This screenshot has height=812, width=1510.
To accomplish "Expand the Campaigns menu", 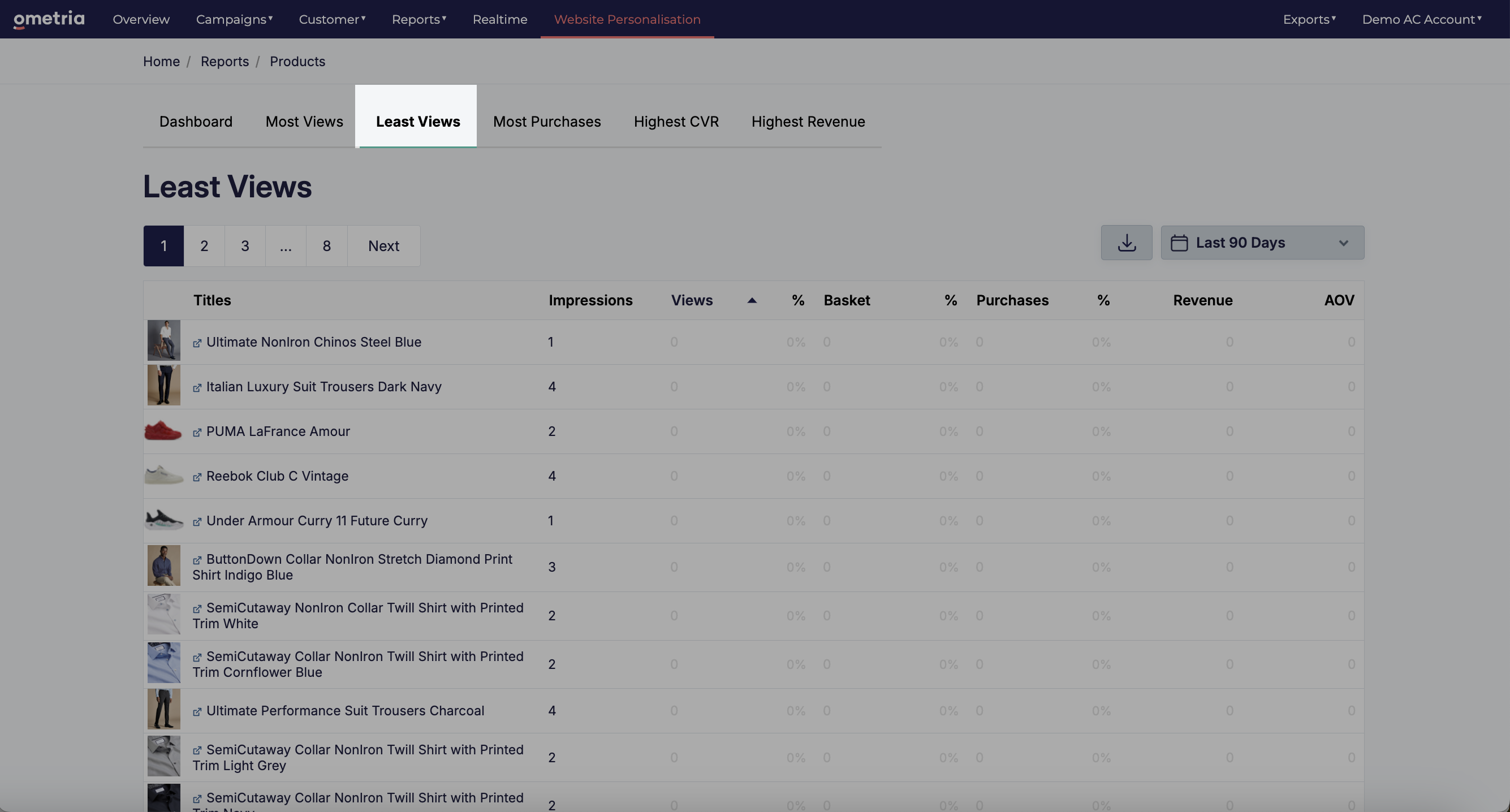I will (235, 19).
